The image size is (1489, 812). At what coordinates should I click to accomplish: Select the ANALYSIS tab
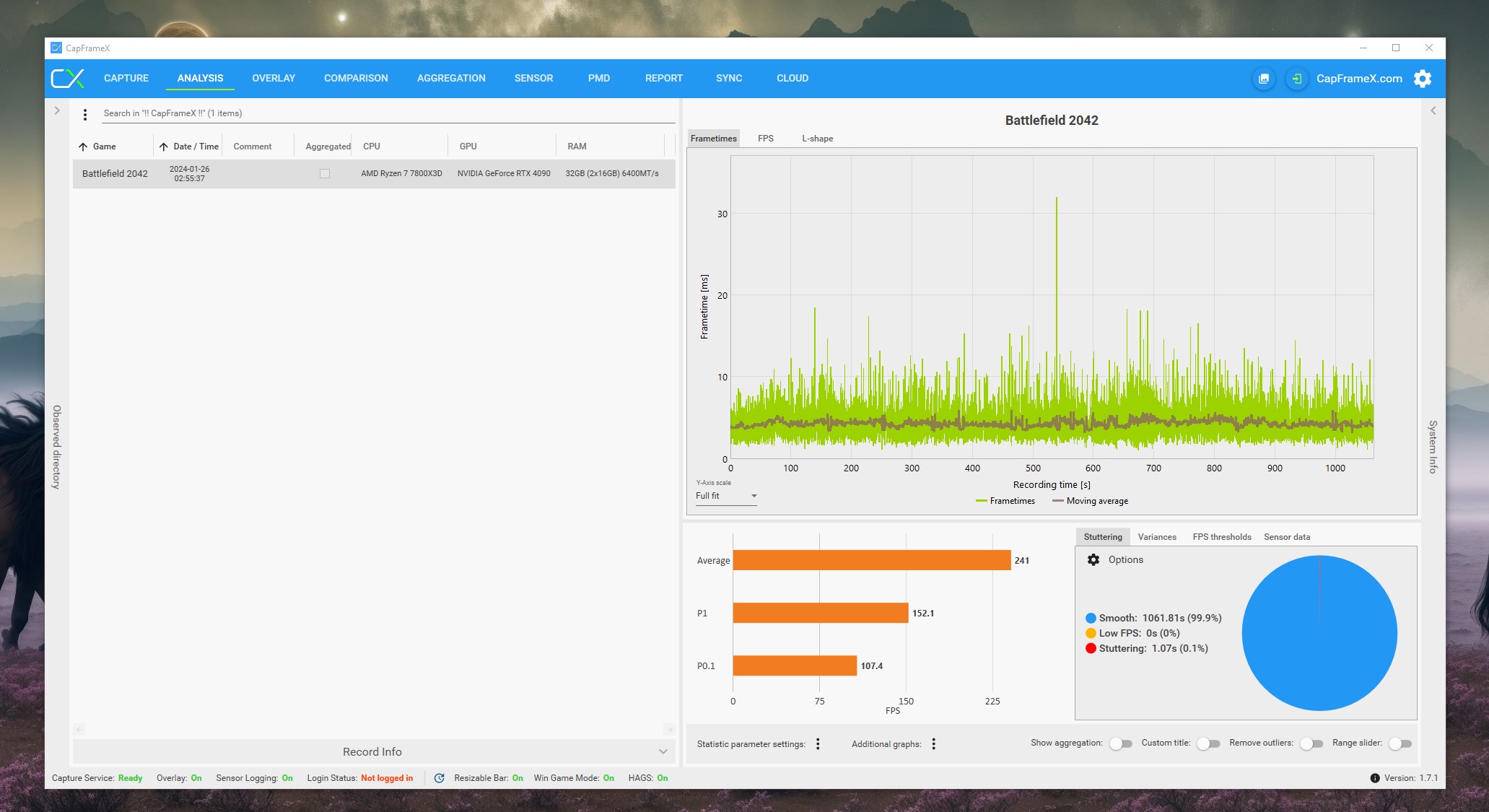pyautogui.click(x=200, y=78)
